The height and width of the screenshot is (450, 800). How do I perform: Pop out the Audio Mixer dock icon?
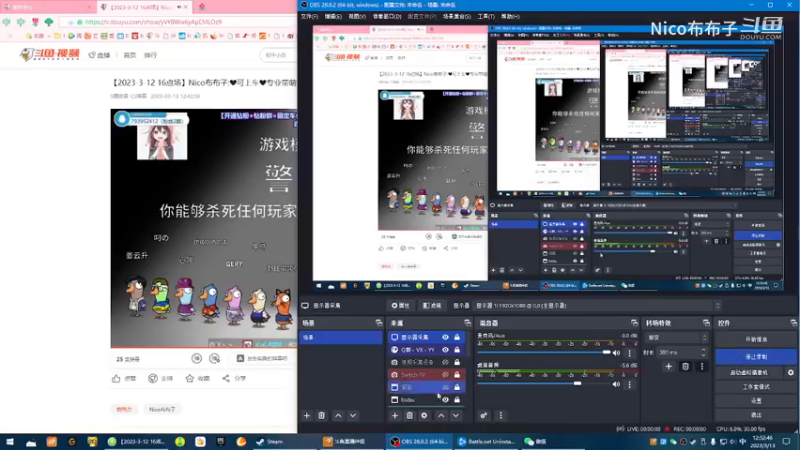tap(634, 323)
